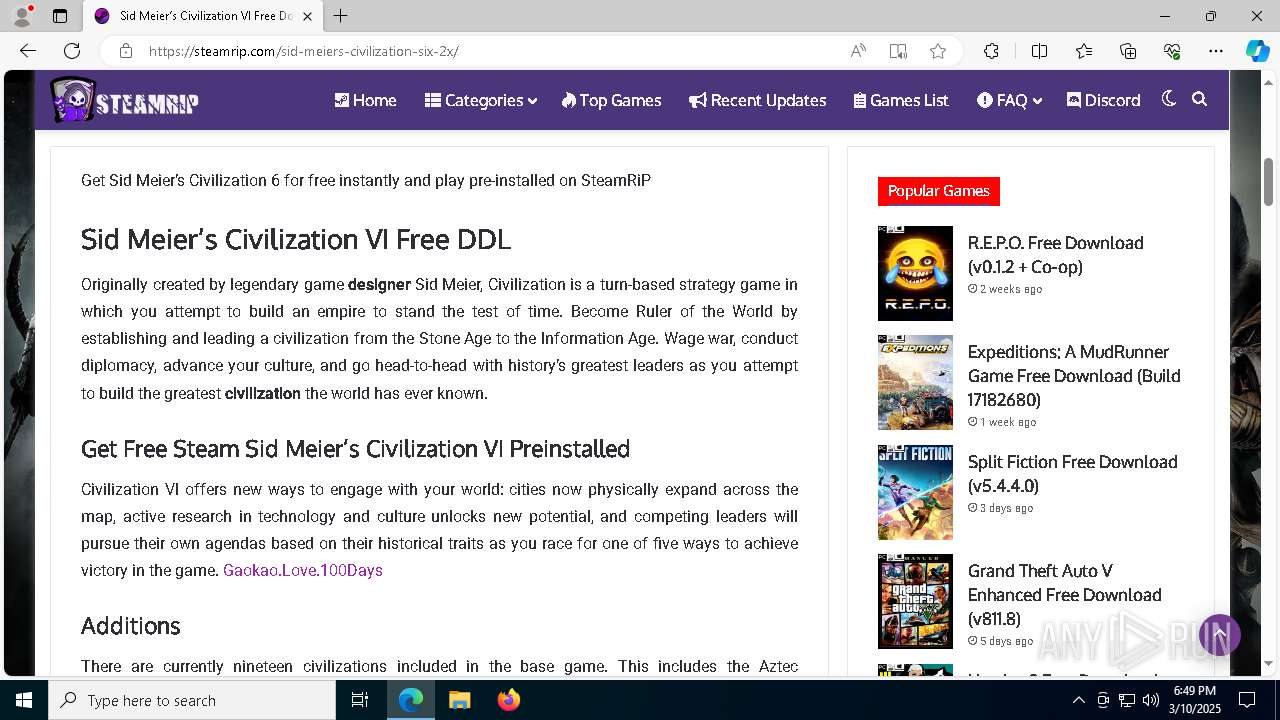This screenshot has height=720, width=1280.
Task: Launch Firefox from the taskbar
Action: [x=509, y=700]
